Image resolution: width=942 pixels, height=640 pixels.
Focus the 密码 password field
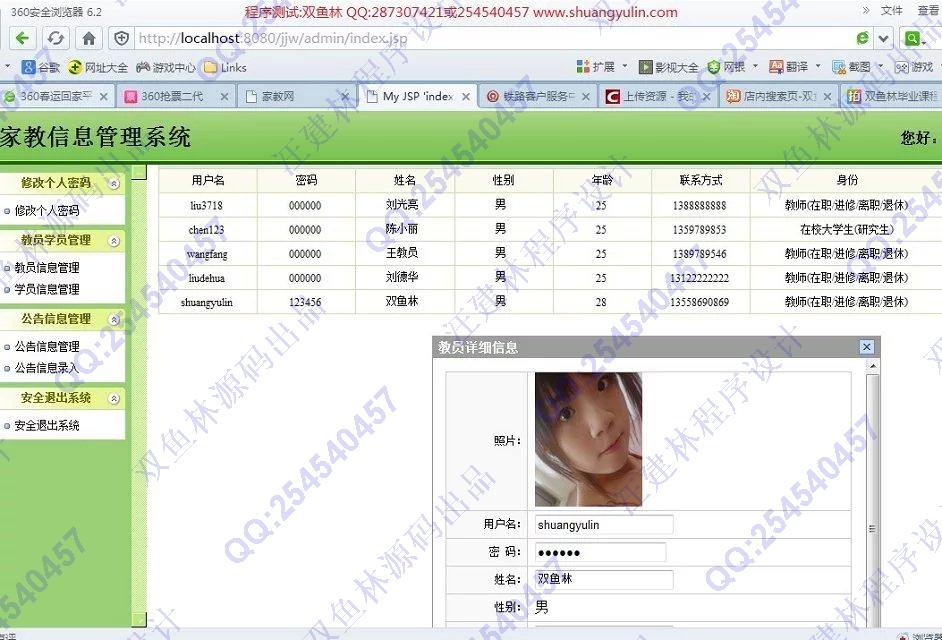coord(600,552)
